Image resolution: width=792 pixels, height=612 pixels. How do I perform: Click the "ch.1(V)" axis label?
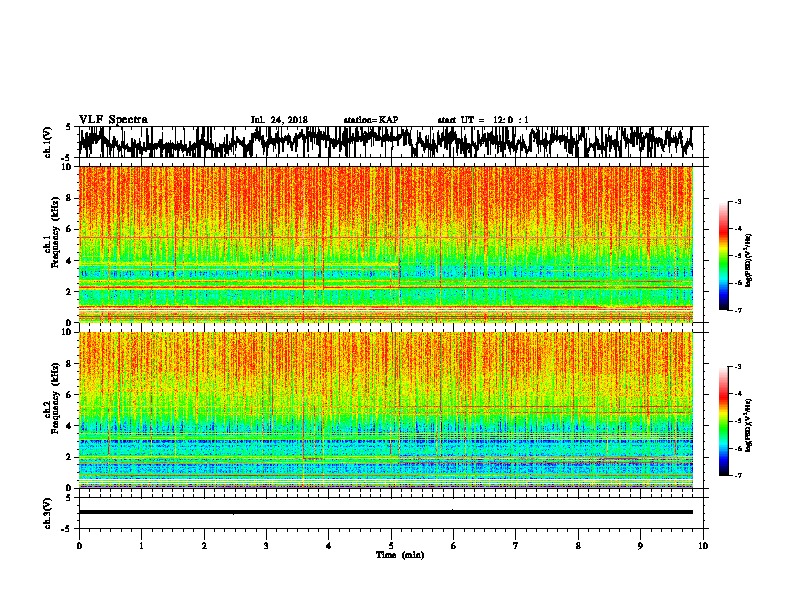pos(48,142)
